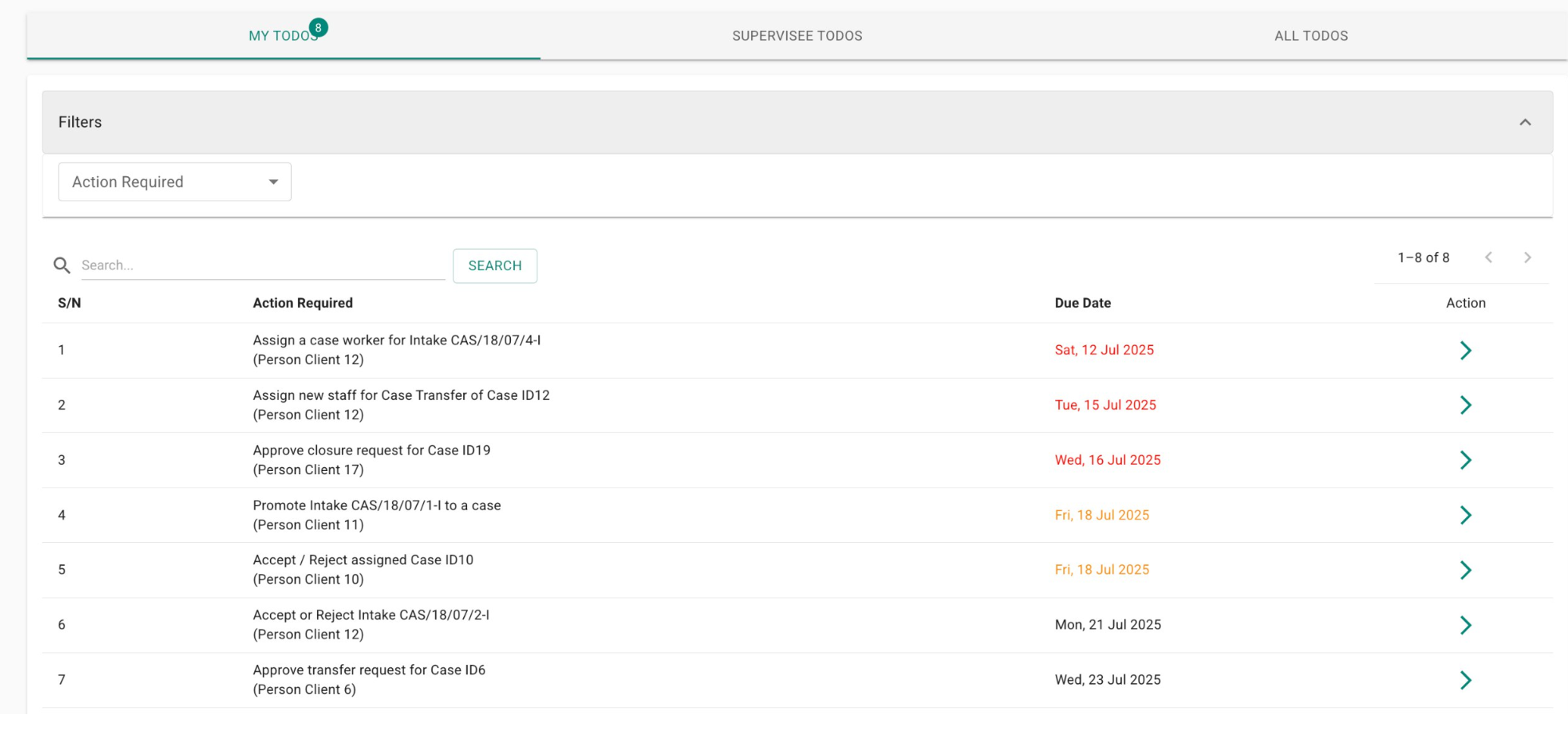
Task: Click the Due Date column header
Action: (1082, 303)
